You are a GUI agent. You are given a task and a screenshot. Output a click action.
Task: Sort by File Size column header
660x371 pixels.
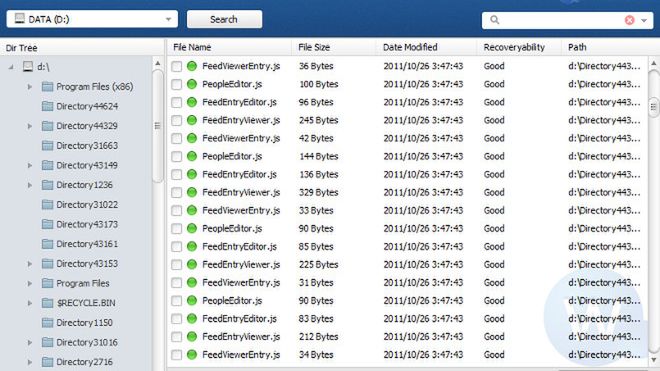333,47
